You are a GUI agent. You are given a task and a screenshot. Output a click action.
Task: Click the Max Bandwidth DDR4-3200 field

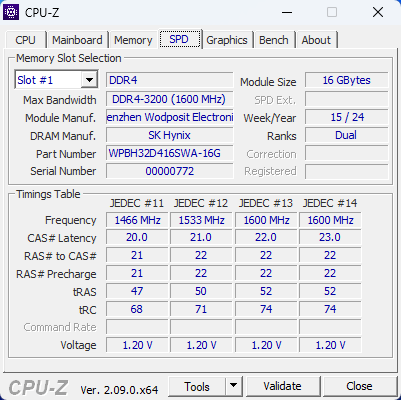[x=170, y=99]
